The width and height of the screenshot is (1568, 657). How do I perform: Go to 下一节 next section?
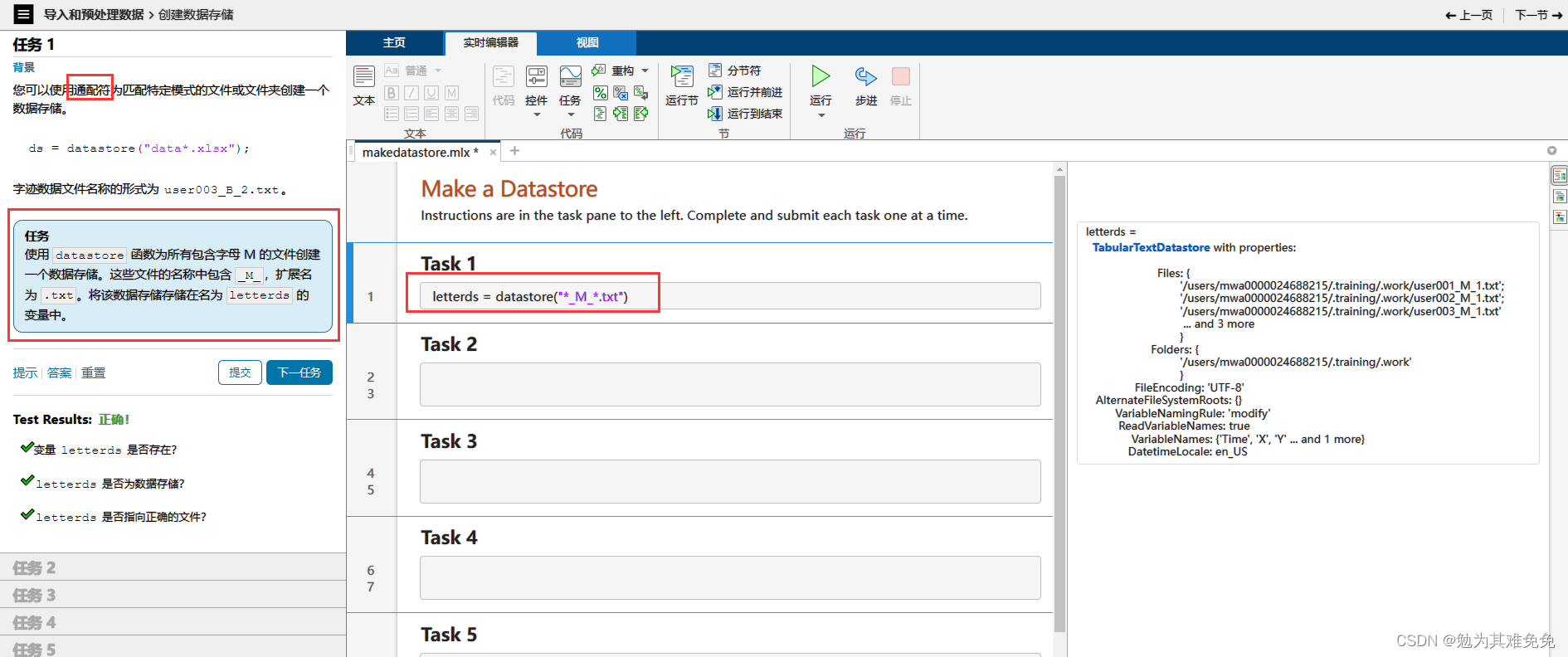[x=1538, y=15]
